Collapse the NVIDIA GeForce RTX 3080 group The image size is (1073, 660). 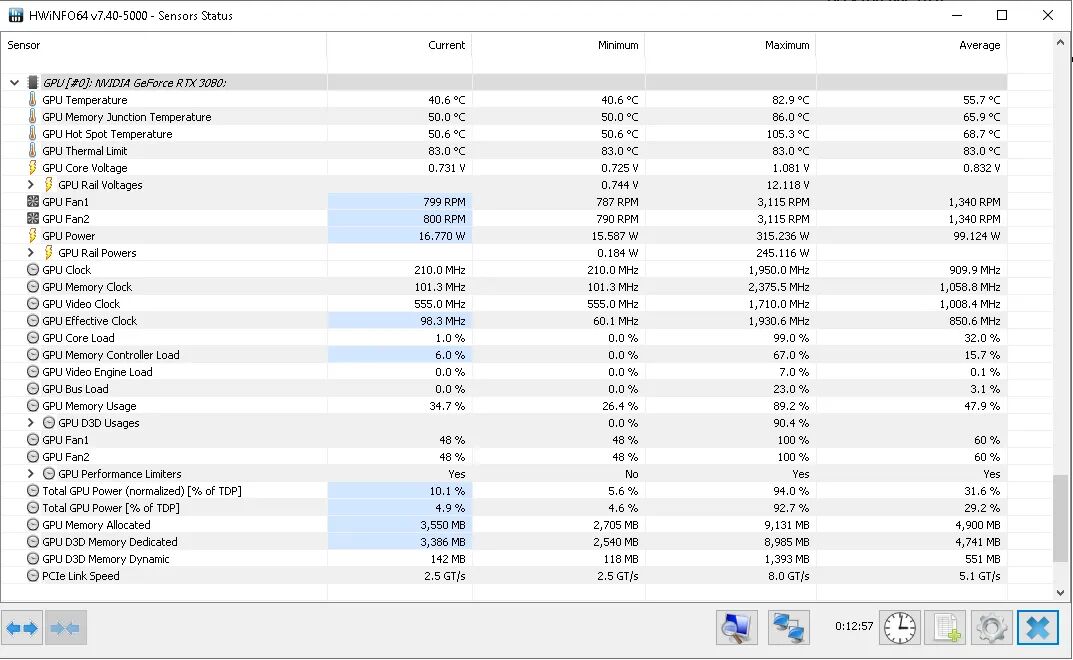[14, 83]
